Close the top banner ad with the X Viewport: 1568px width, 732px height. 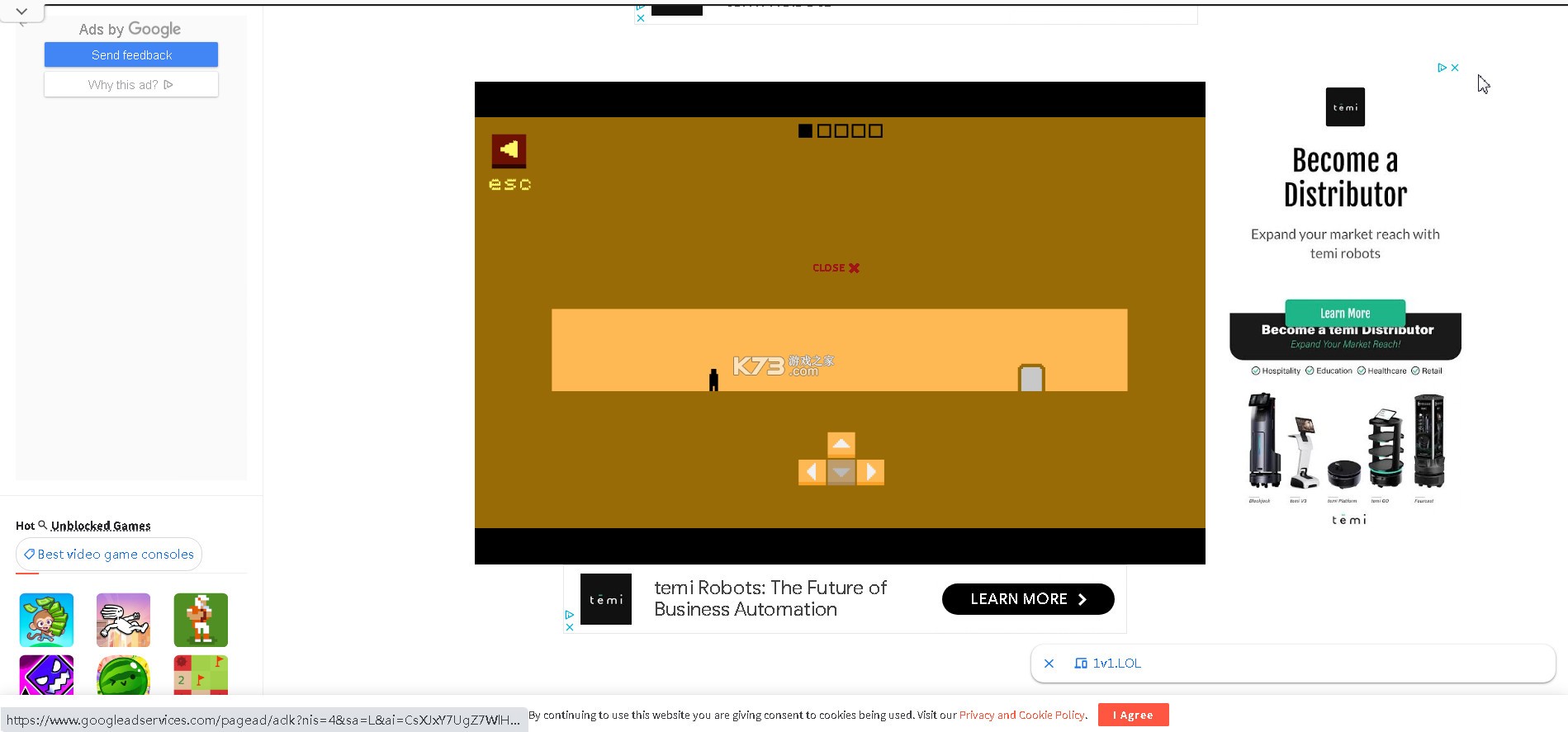[640, 18]
